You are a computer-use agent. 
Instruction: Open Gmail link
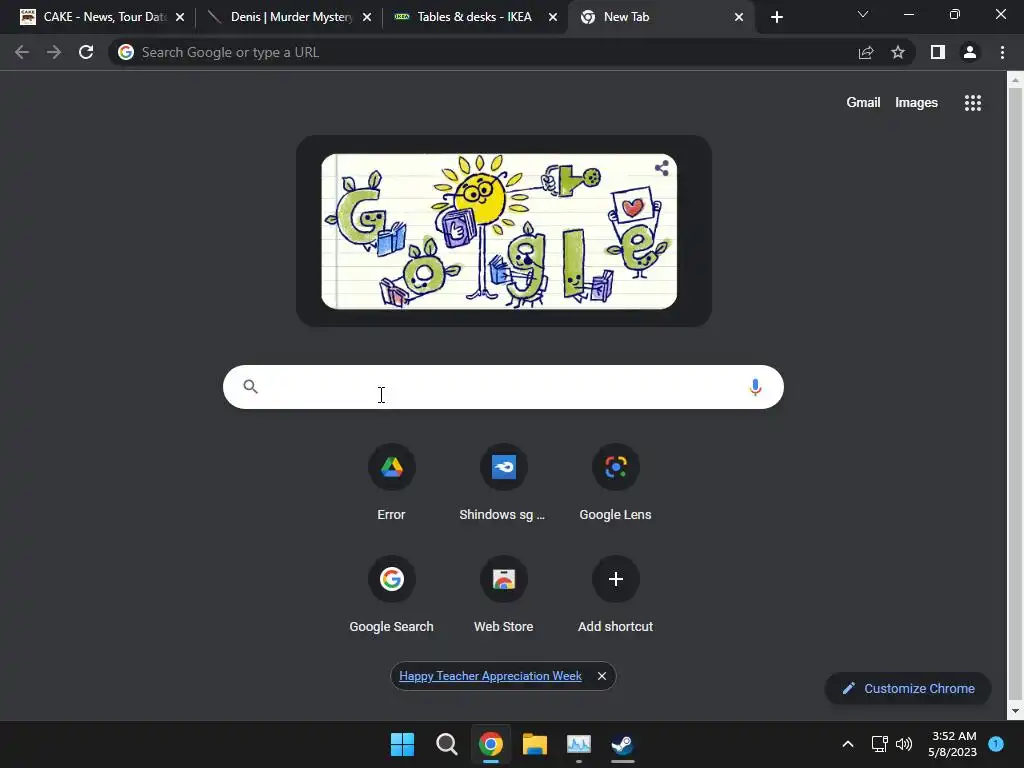863,103
